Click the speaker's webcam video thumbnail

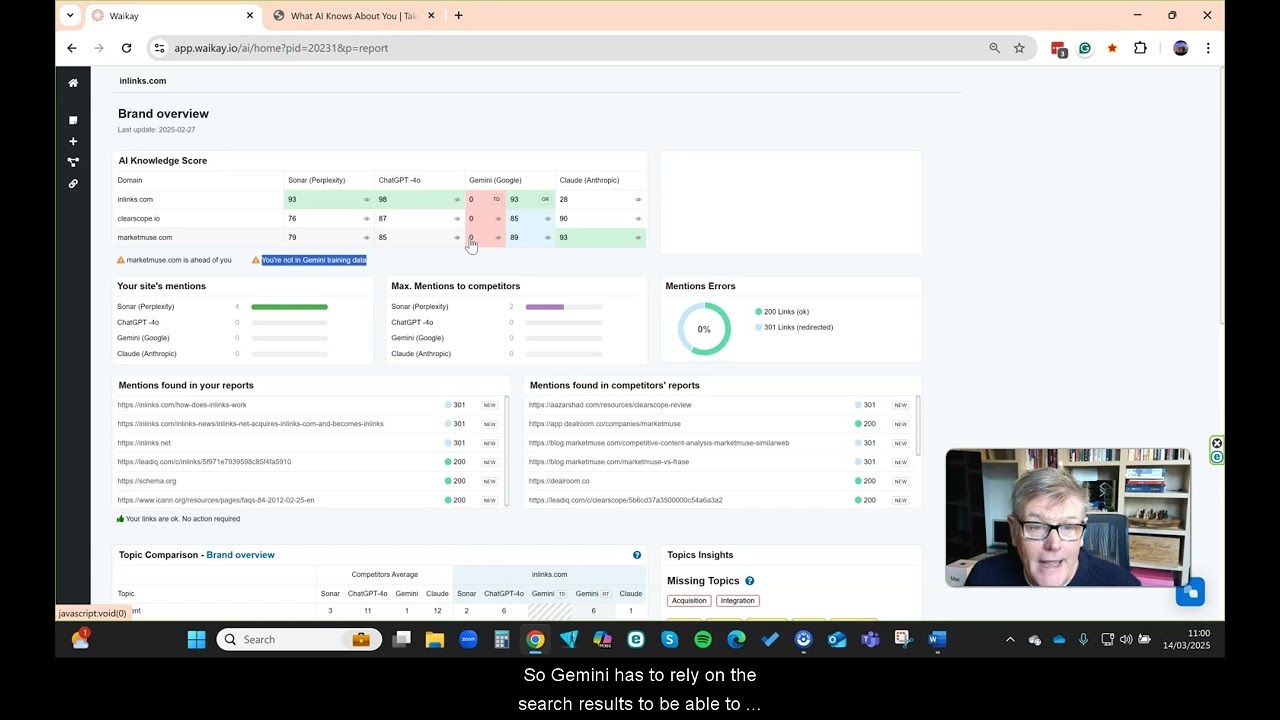1068,517
